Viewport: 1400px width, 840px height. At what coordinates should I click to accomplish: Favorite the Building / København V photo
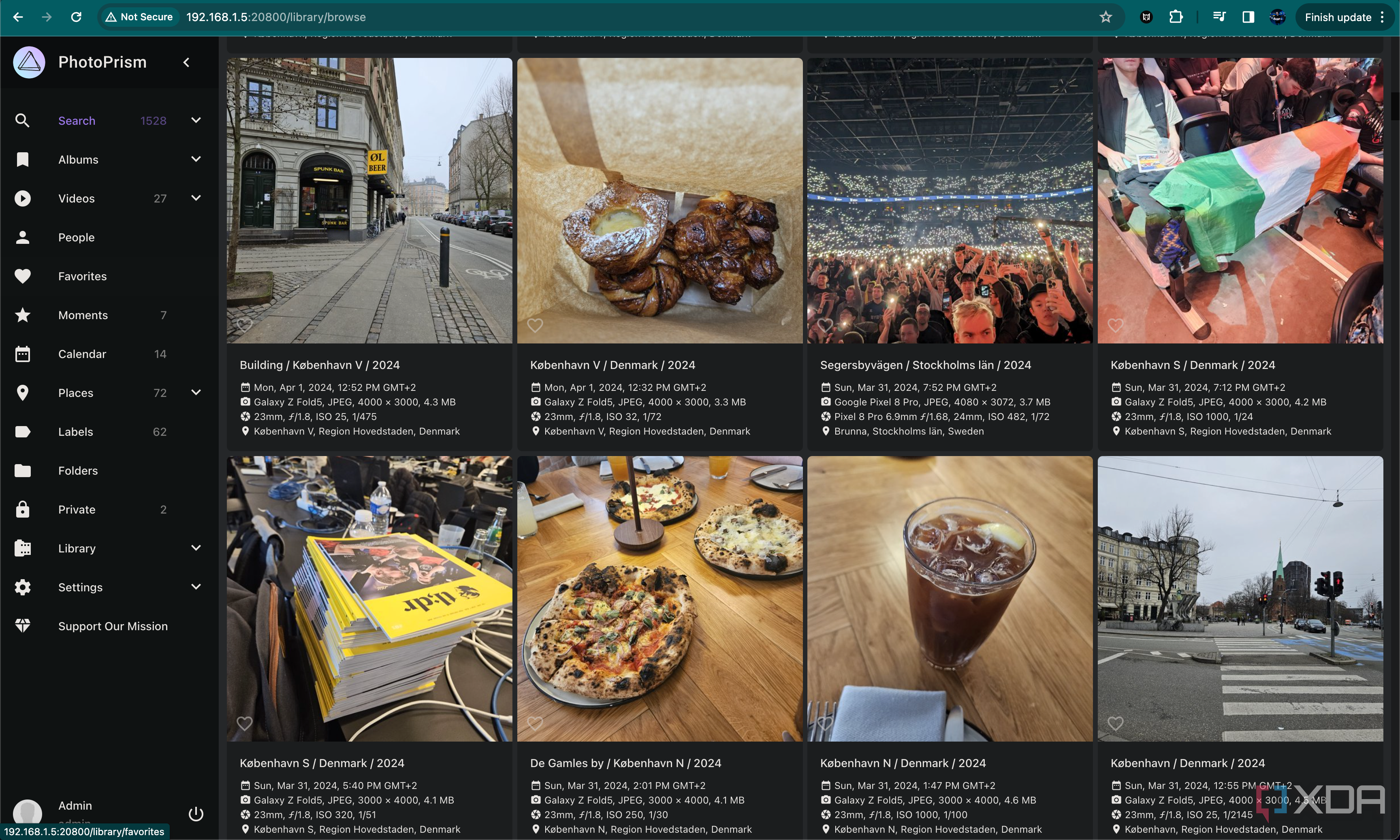pos(245,325)
